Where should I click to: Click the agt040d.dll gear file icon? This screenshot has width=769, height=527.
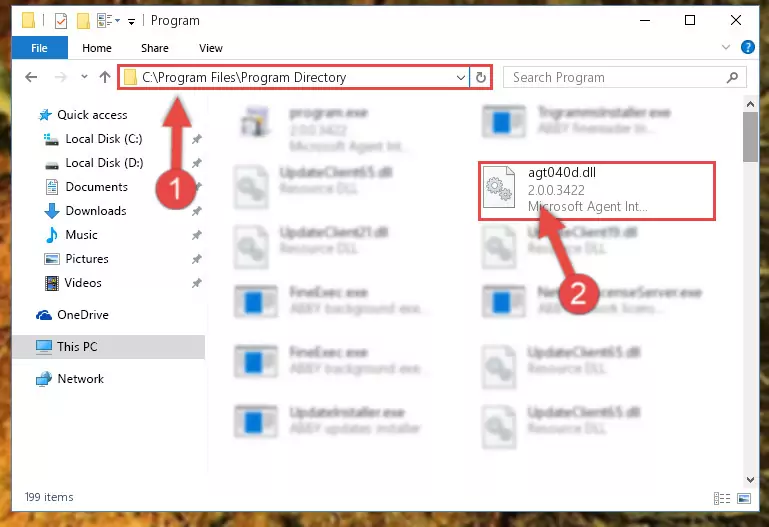click(499, 188)
